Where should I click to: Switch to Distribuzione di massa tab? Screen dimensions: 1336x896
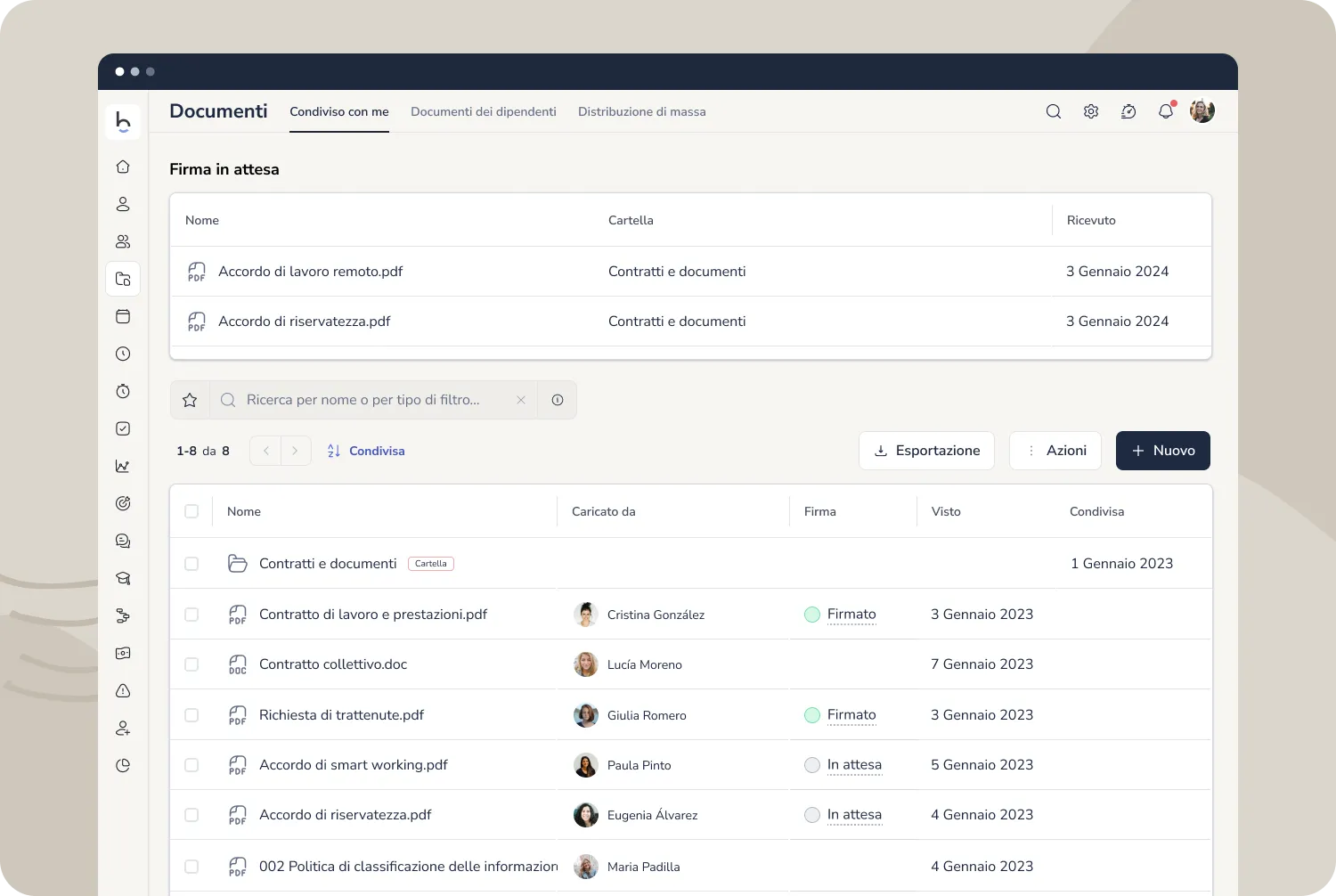[x=642, y=111]
